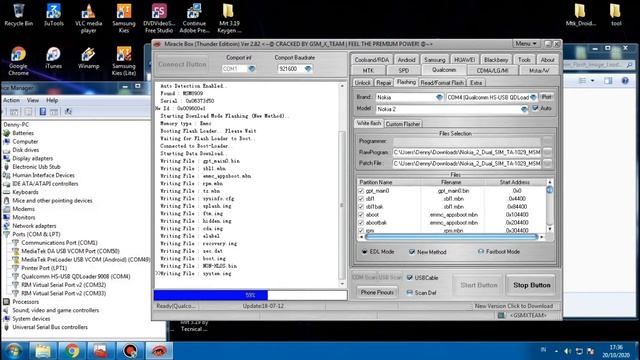The width and height of the screenshot is (640, 360).
Task: Browse for RawProgram file button
Action: pyautogui.click(x=547, y=152)
